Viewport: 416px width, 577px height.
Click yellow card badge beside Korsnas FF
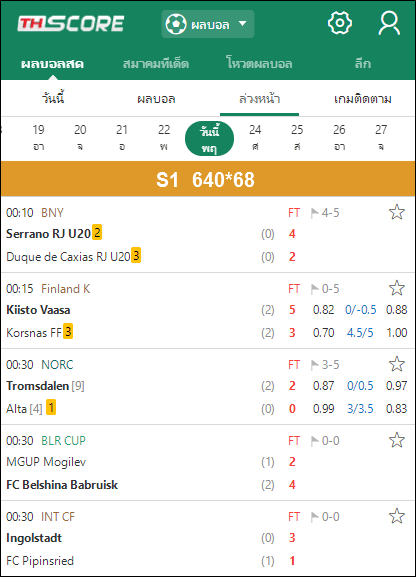[x=68, y=331]
